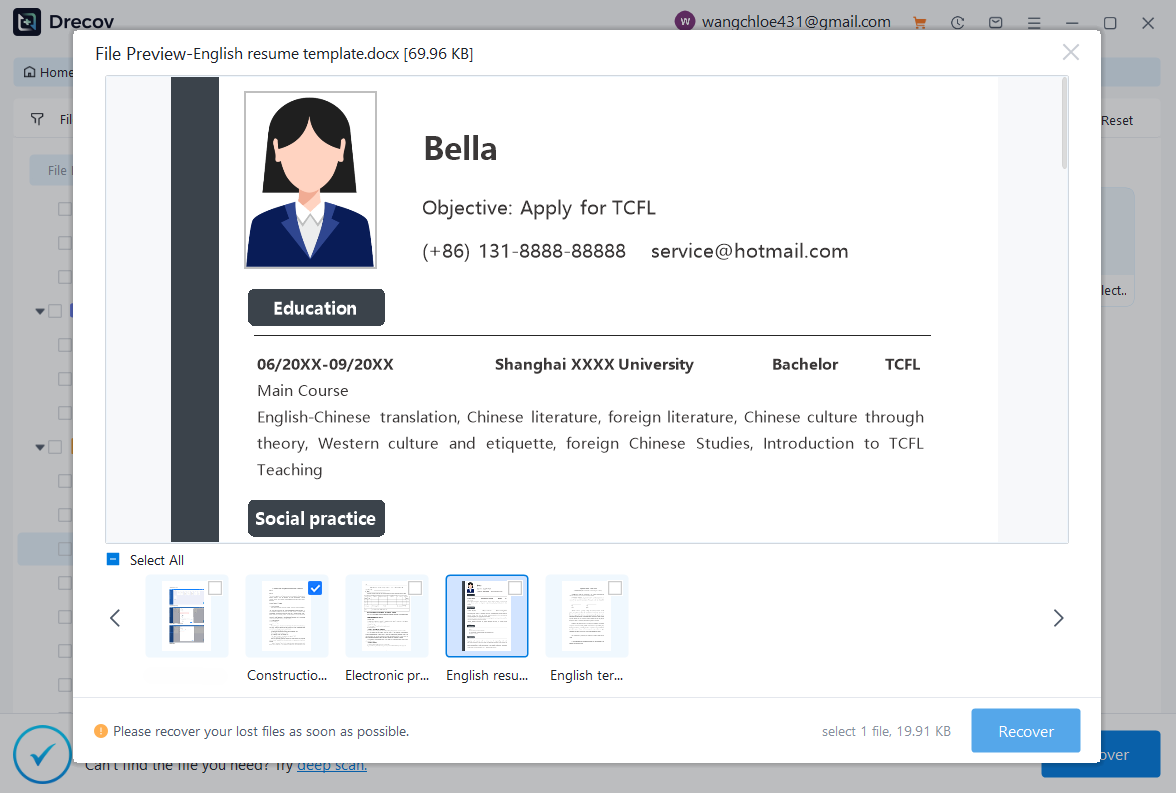Open the feedback mail icon
The width and height of the screenshot is (1176, 793).
(x=996, y=22)
